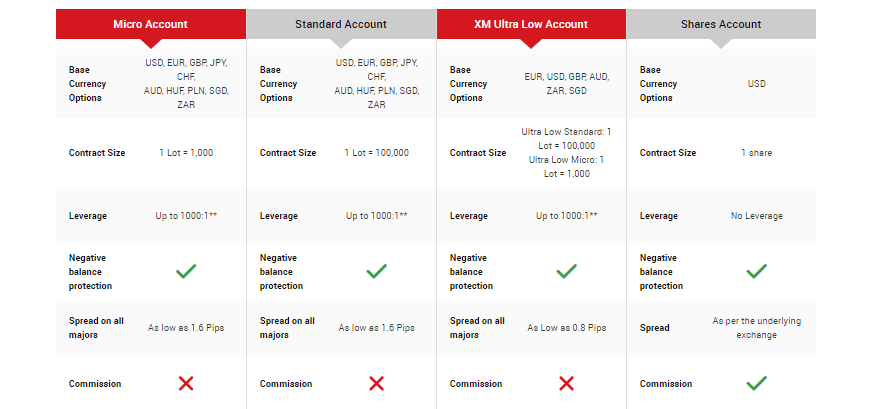Click Standard Account 'Contract Size' label
The height and width of the screenshot is (409, 870).
tap(287, 153)
